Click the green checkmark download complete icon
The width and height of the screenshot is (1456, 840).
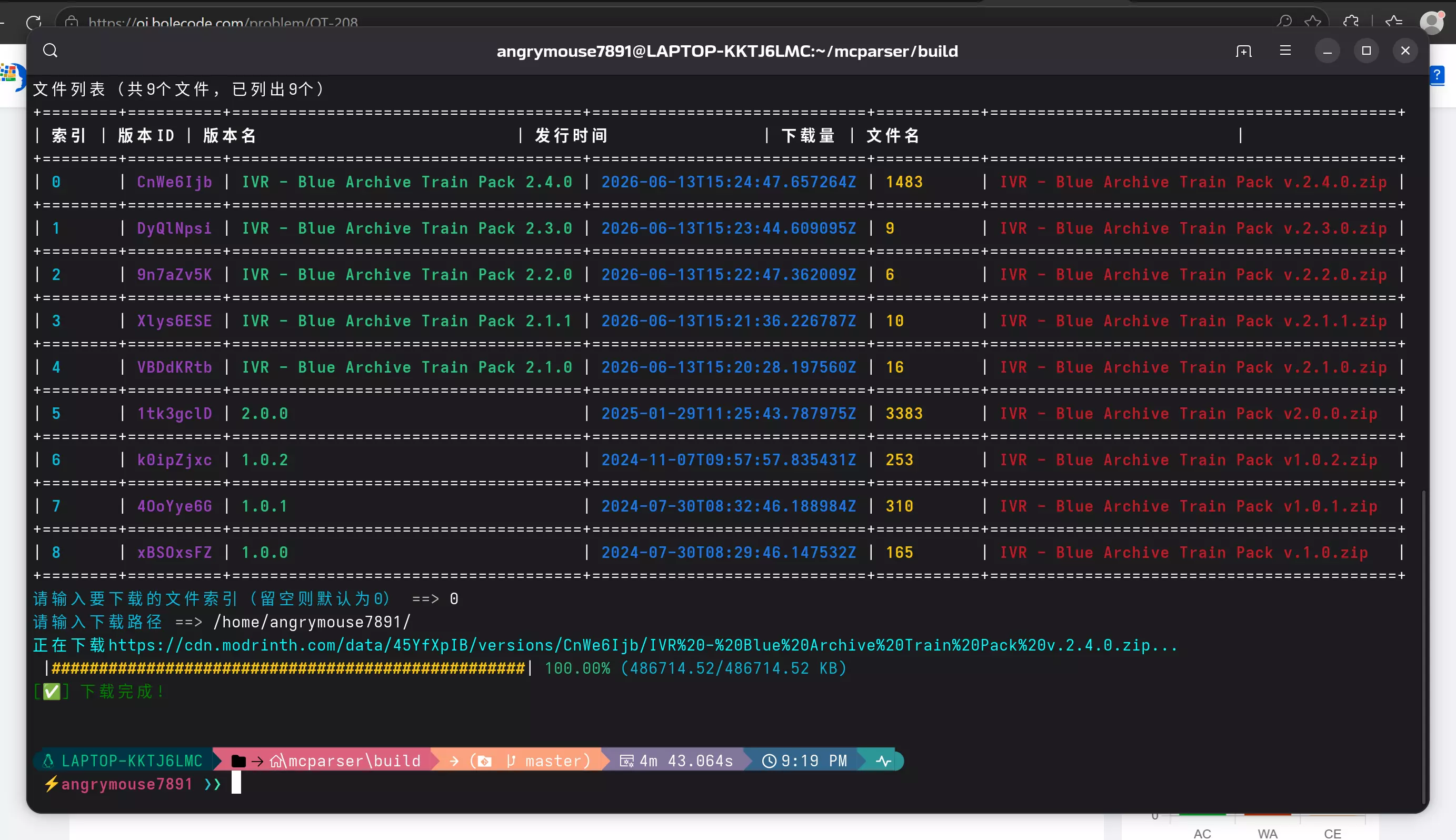tap(52, 691)
